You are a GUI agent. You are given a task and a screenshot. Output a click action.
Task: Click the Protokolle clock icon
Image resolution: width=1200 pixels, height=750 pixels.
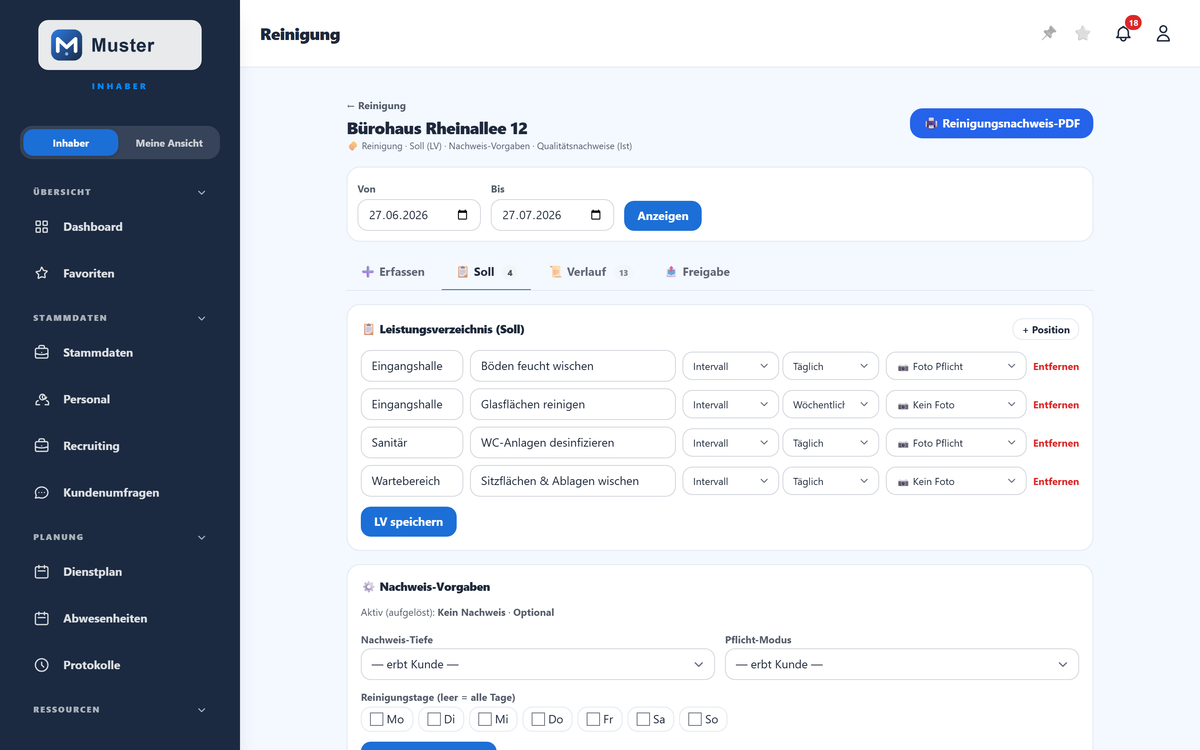(42, 665)
